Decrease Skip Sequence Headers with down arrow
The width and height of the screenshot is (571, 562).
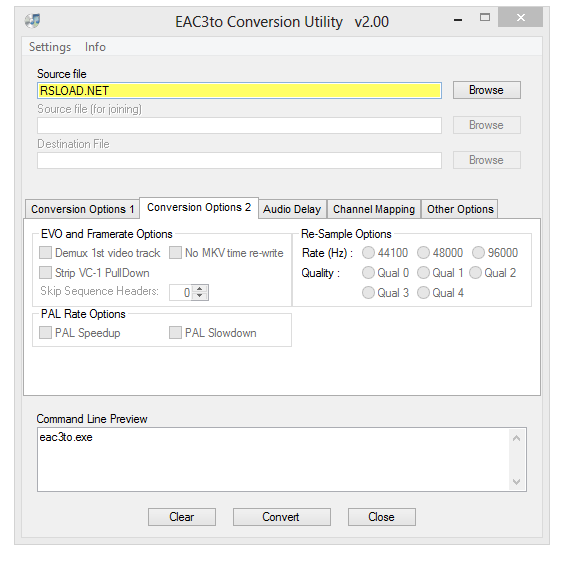(x=200, y=296)
